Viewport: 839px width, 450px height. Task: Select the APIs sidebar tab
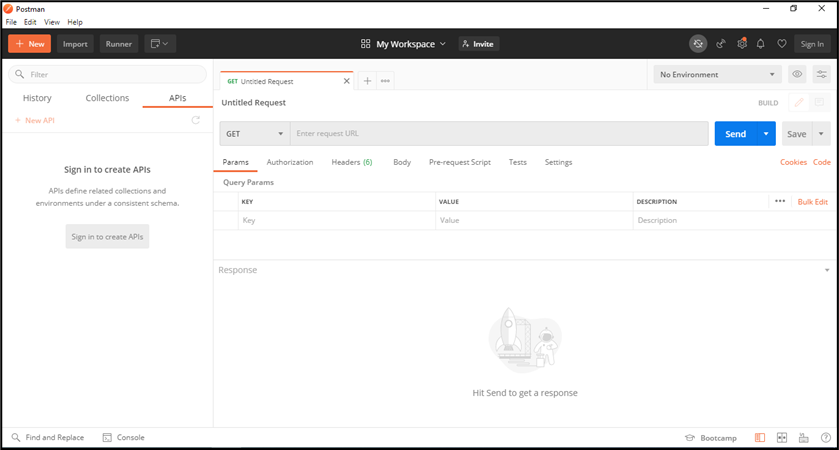[x=178, y=98]
